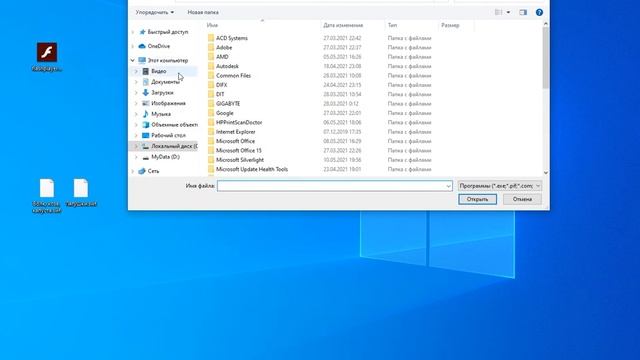The width and height of the screenshot is (640, 360).
Task: Select OneDrive in navigation tree
Action: click(159, 46)
